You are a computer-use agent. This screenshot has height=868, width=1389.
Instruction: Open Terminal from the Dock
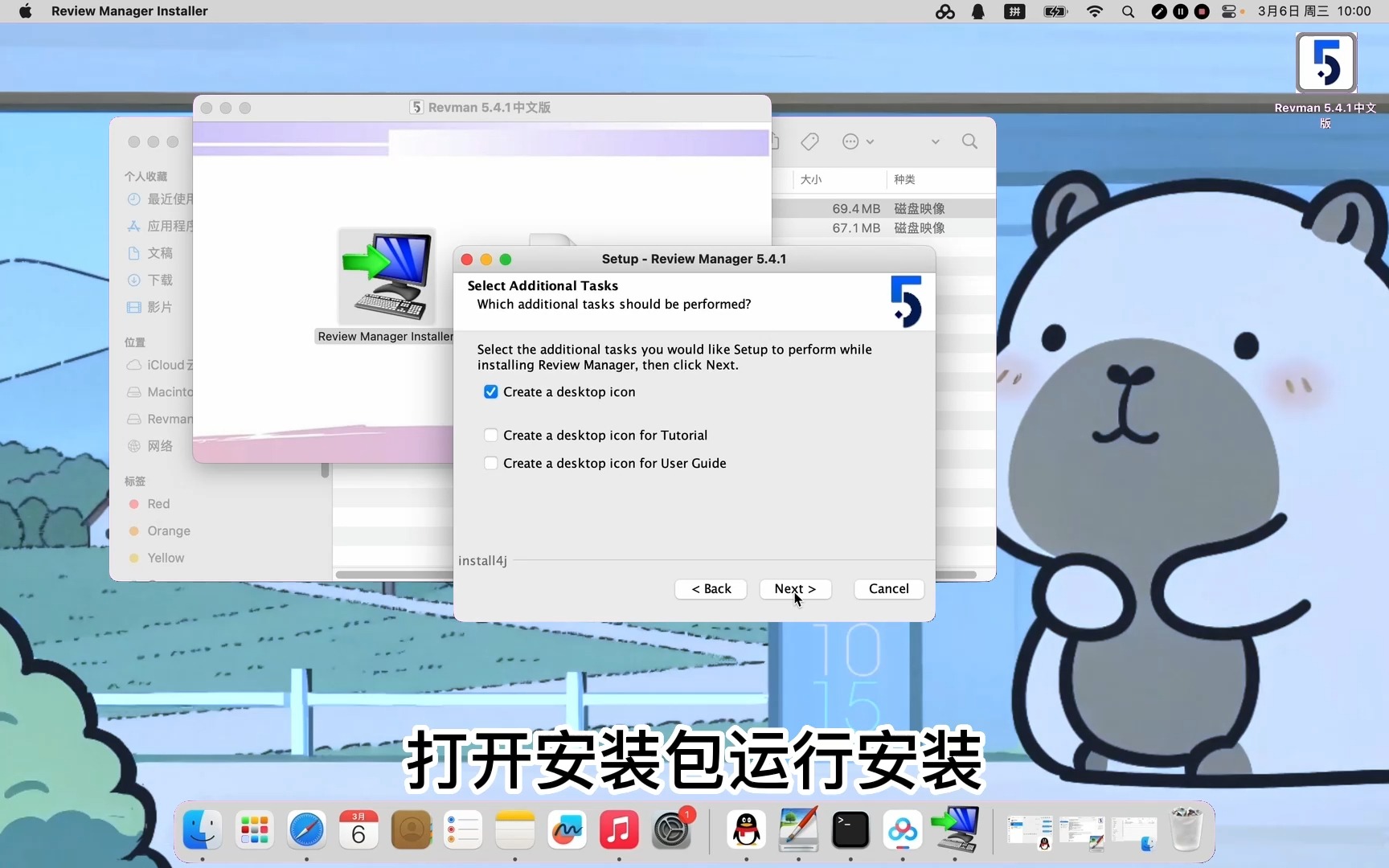850,830
